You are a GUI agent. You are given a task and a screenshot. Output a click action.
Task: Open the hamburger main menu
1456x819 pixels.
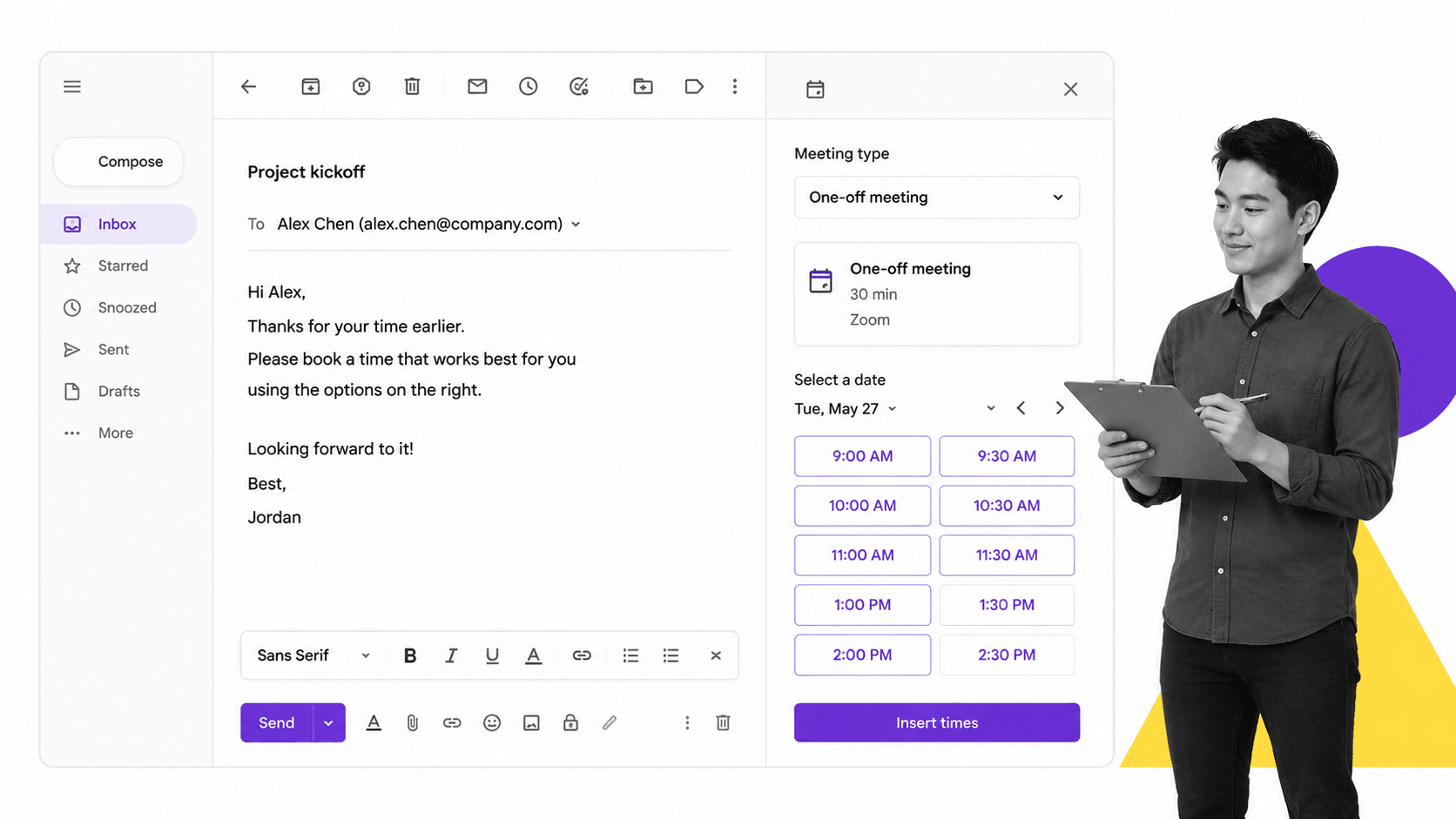coord(72,87)
